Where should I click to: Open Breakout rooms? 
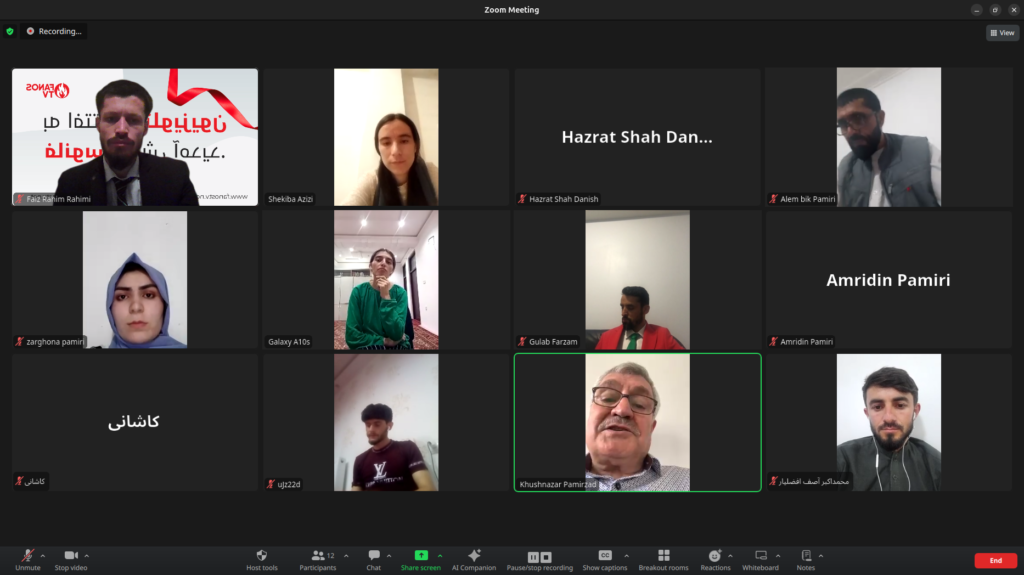pyautogui.click(x=664, y=555)
